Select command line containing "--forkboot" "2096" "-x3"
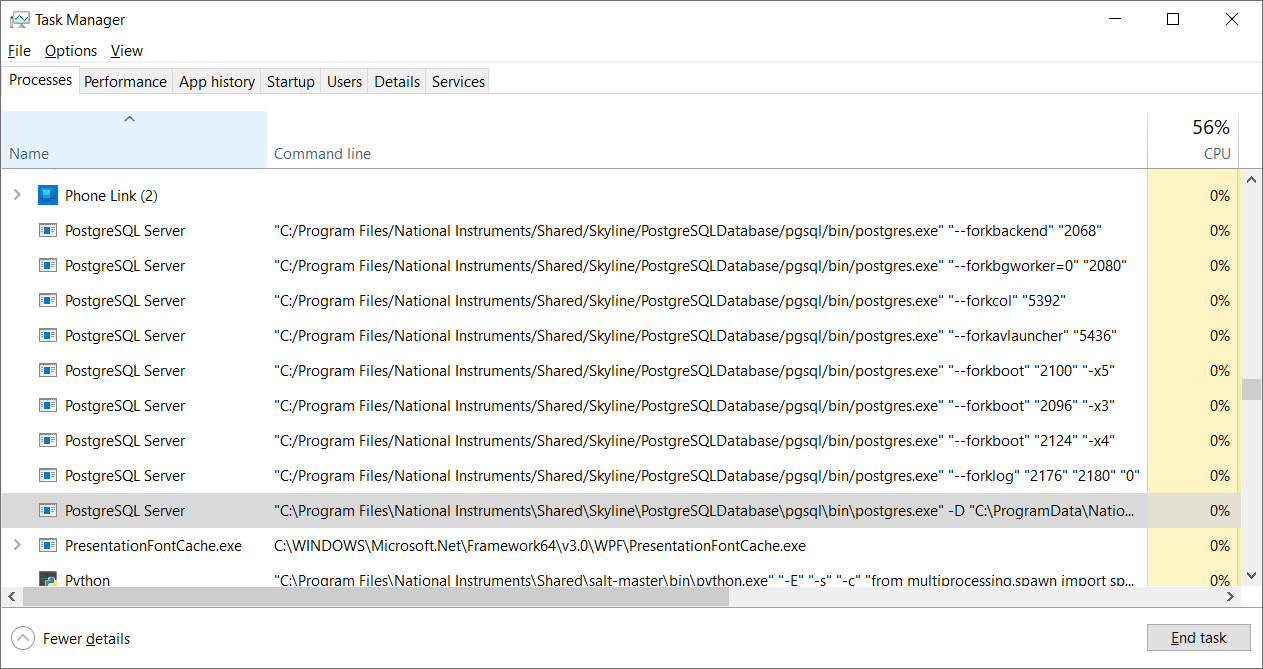The height and width of the screenshot is (669, 1263). (695, 406)
